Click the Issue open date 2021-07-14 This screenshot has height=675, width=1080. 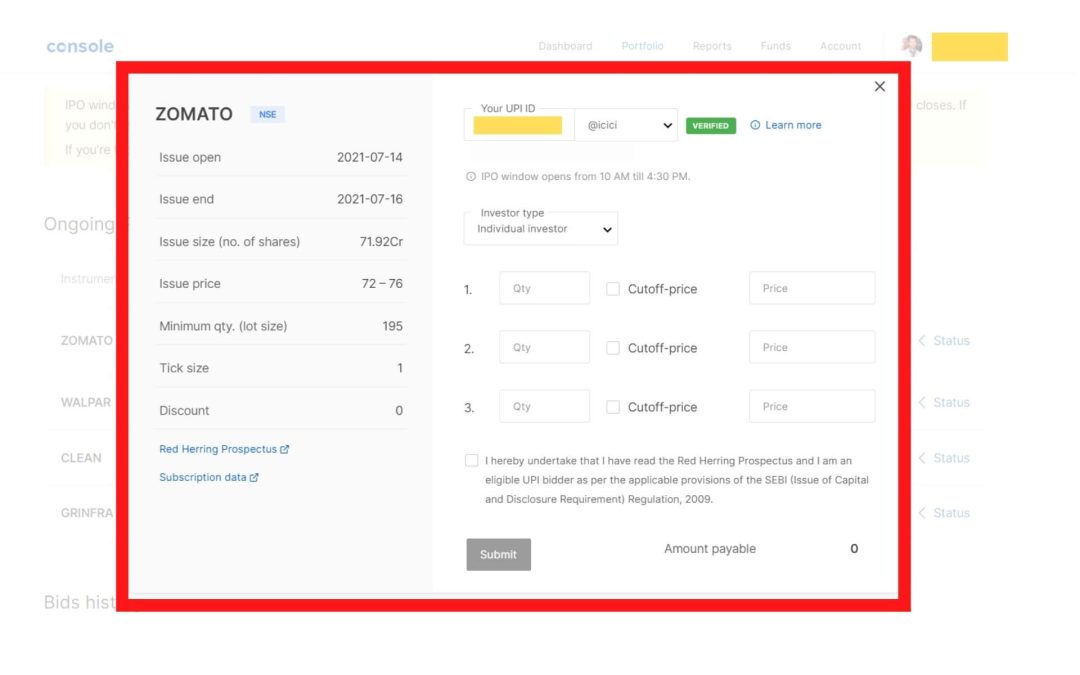(369, 157)
